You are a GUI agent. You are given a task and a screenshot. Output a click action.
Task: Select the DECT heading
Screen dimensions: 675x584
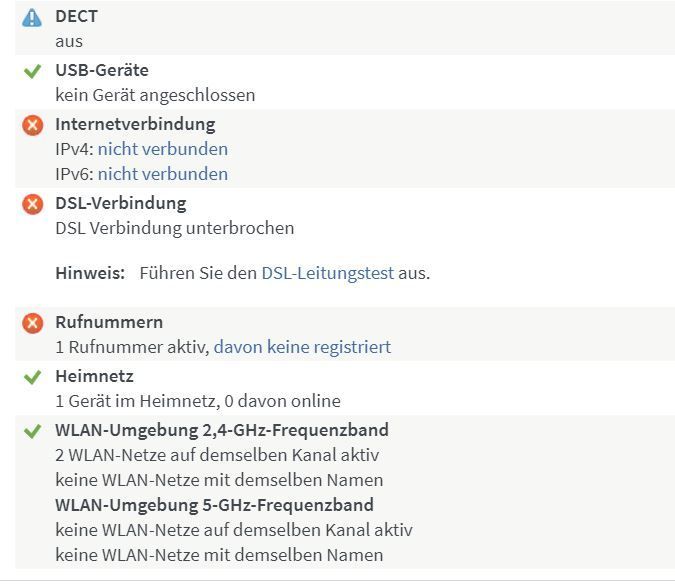(77, 16)
